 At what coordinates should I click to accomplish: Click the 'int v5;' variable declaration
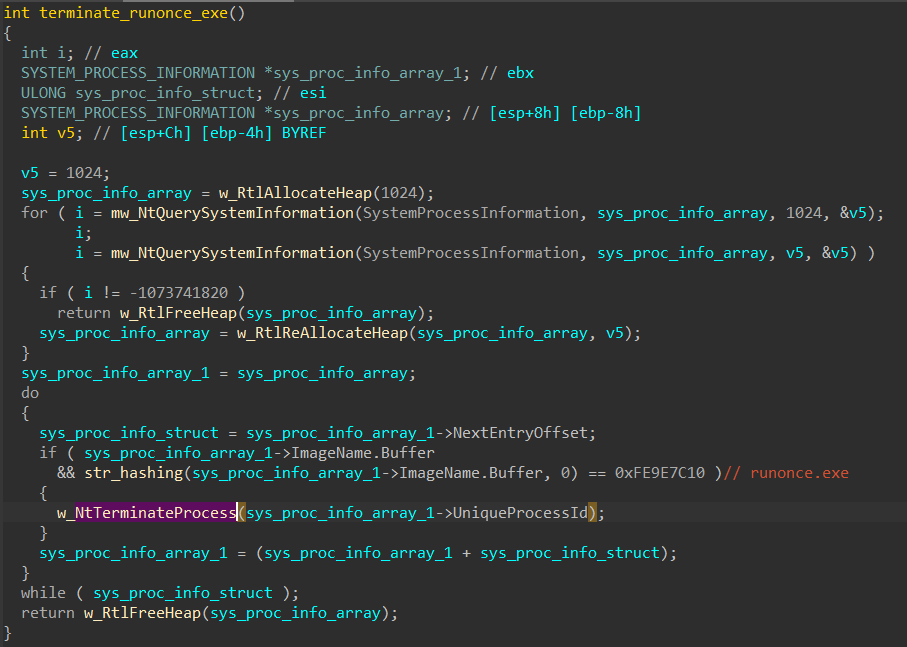[52, 133]
